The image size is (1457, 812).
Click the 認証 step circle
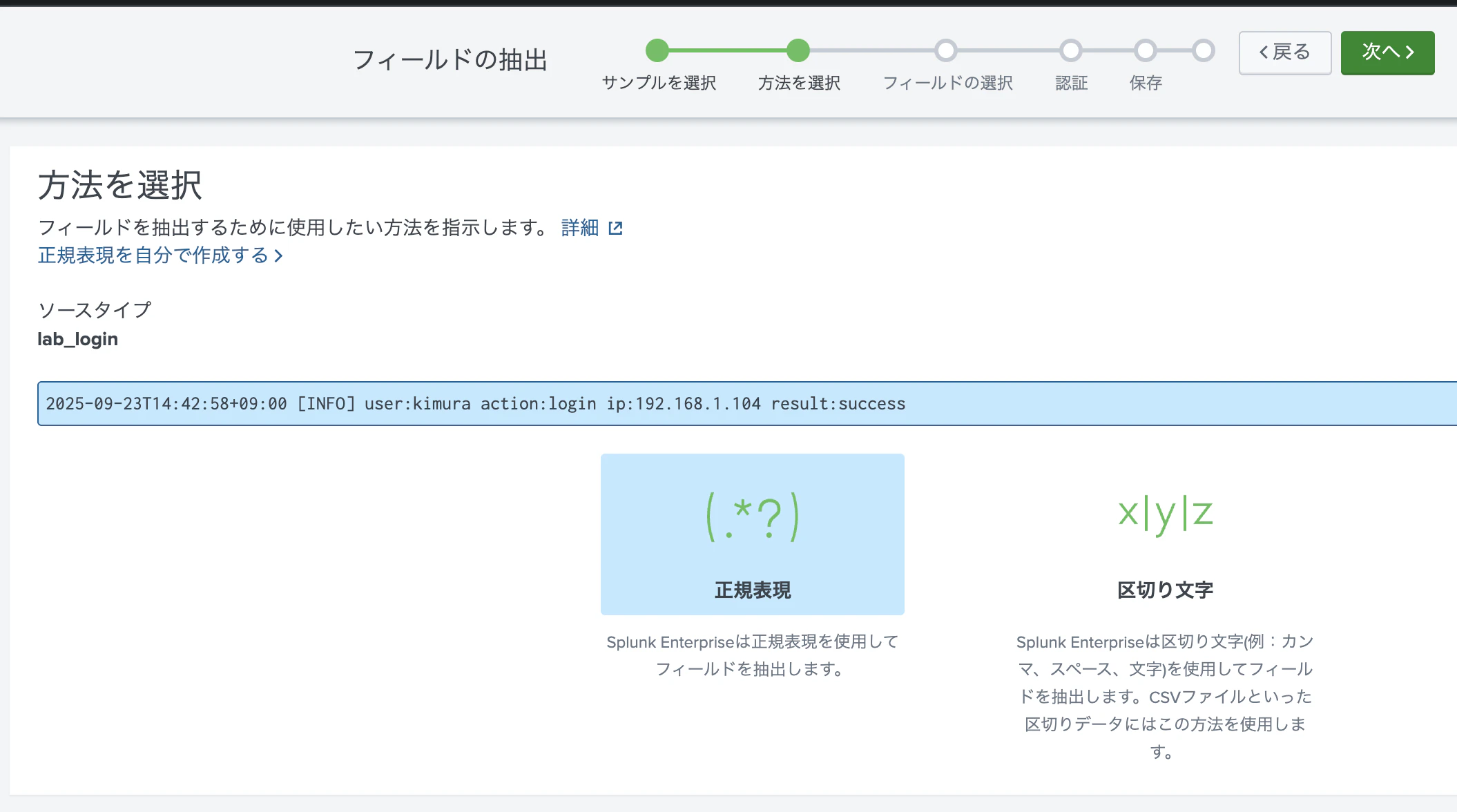(x=1071, y=50)
